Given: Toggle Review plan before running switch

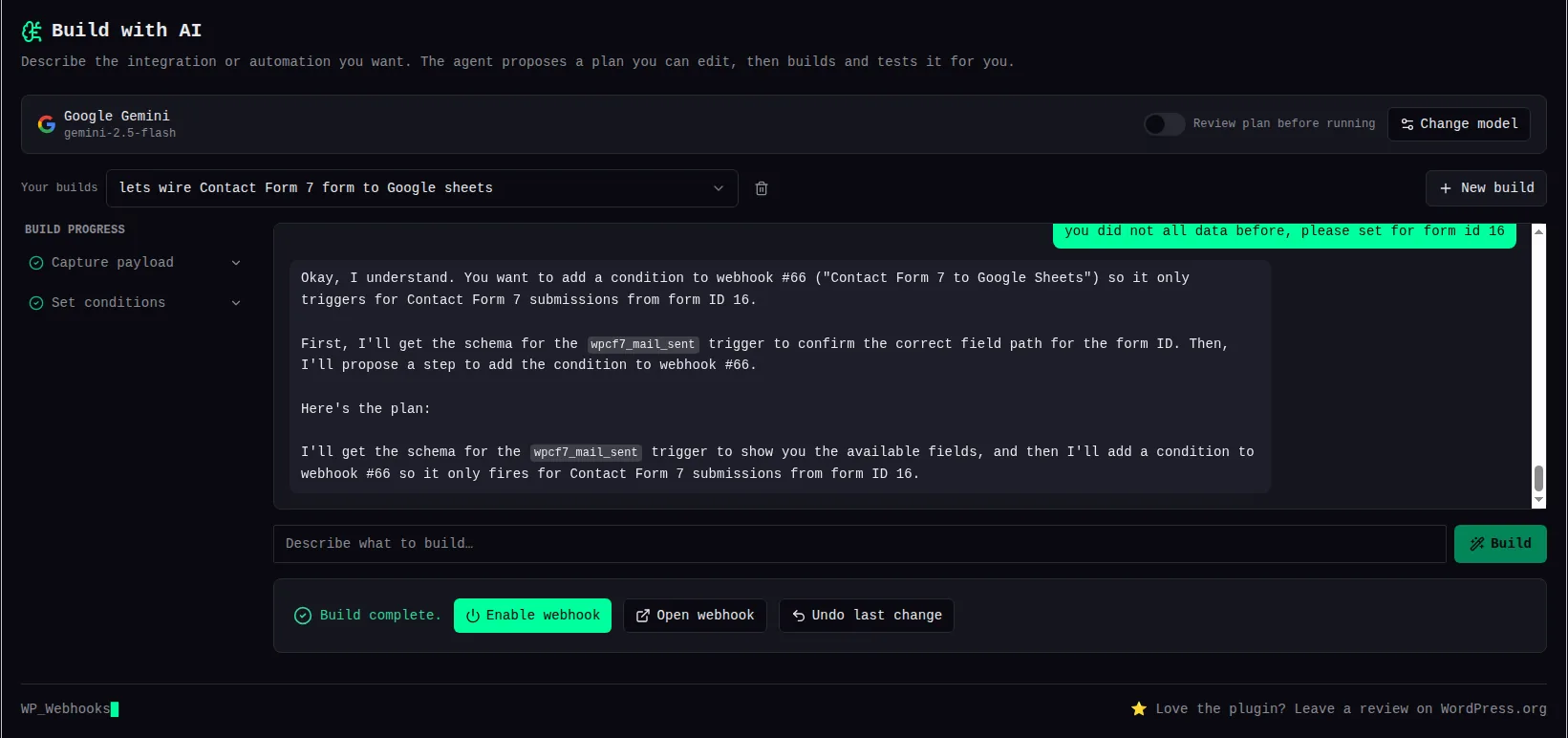Looking at the screenshot, I should [x=1164, y=124].
